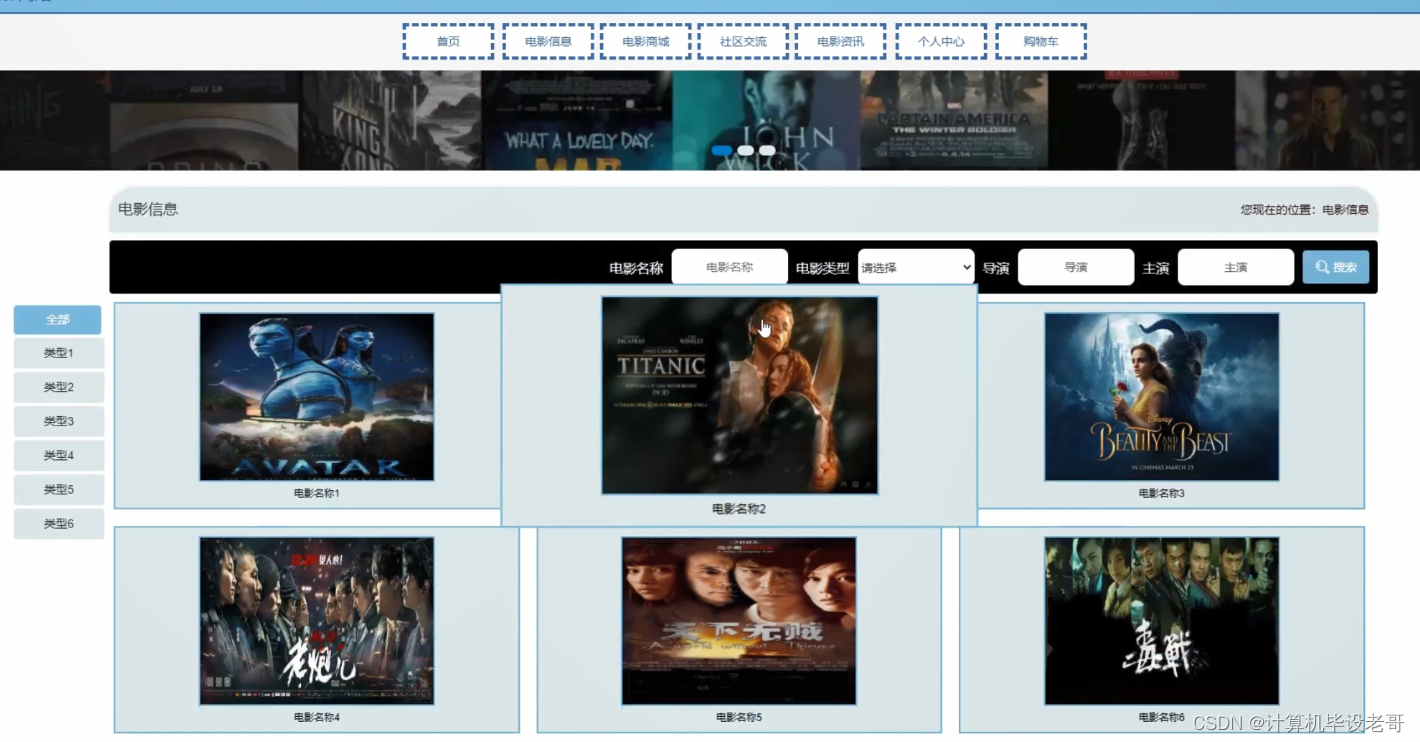Open the Titanic movie poster

[x=740, y=395]
